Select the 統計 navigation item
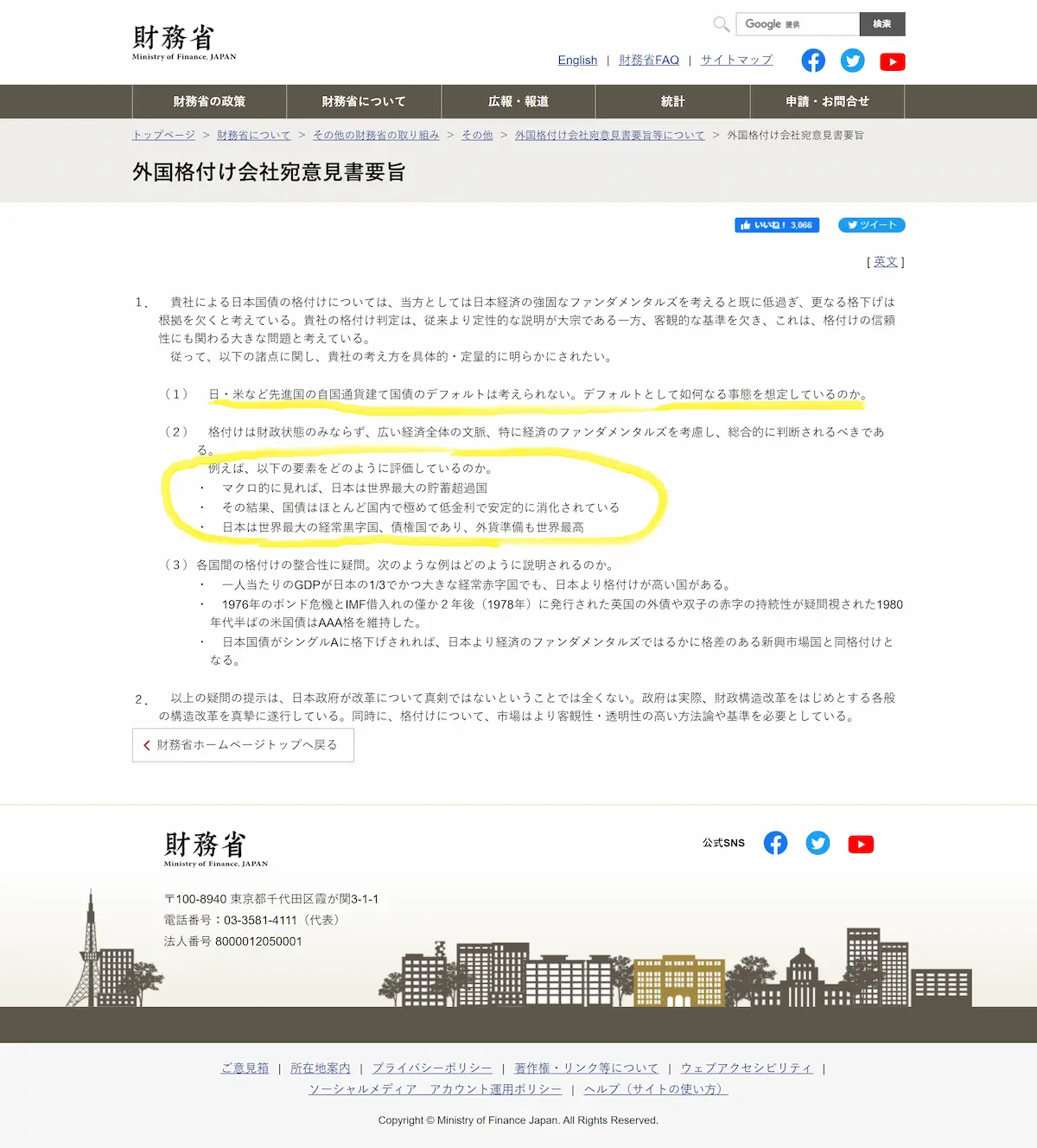The height and width of the screenshot is (1148, 1037). click(x=672, y=101)
